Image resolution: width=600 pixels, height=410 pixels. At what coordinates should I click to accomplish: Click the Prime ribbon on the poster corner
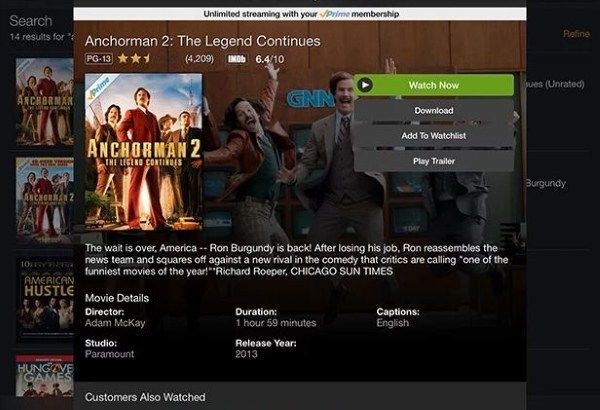point(99,88)
